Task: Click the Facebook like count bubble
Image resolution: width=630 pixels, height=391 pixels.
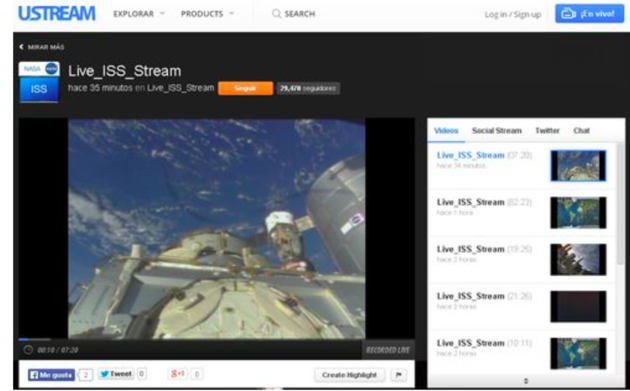Action: click(x=86, y=375)
